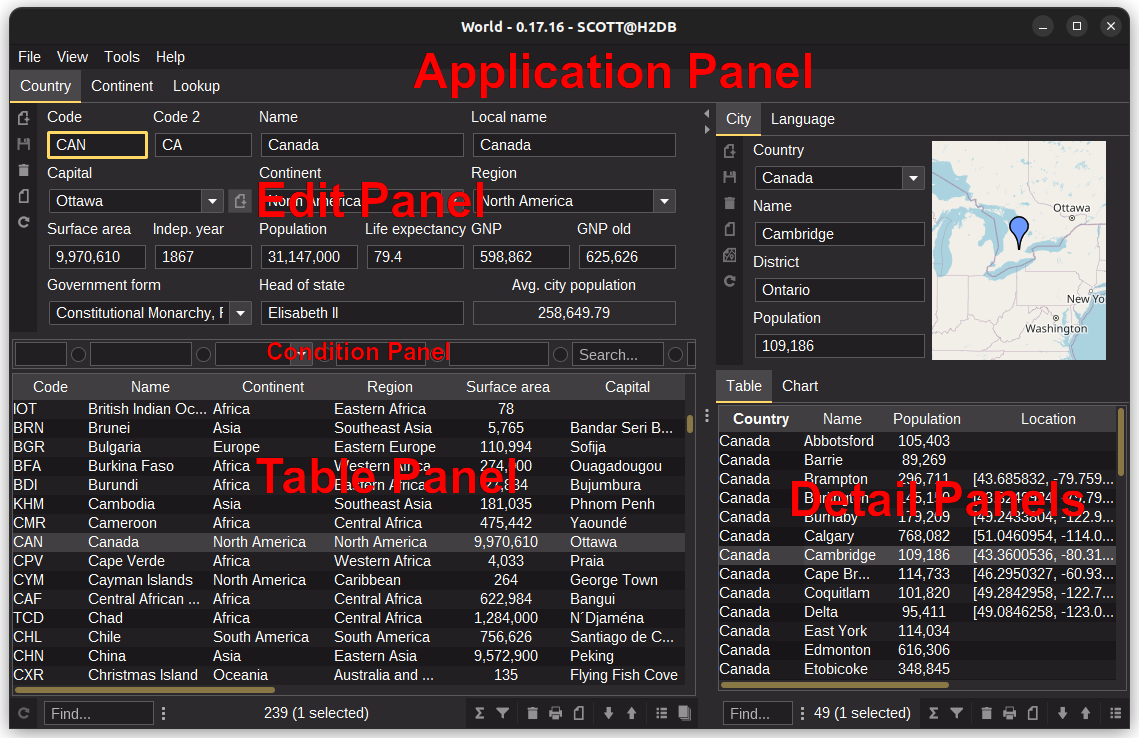Click the Sigma aggregate icon in the bottom toolbar
1139x738 pixels.
(x=481, y=713)
